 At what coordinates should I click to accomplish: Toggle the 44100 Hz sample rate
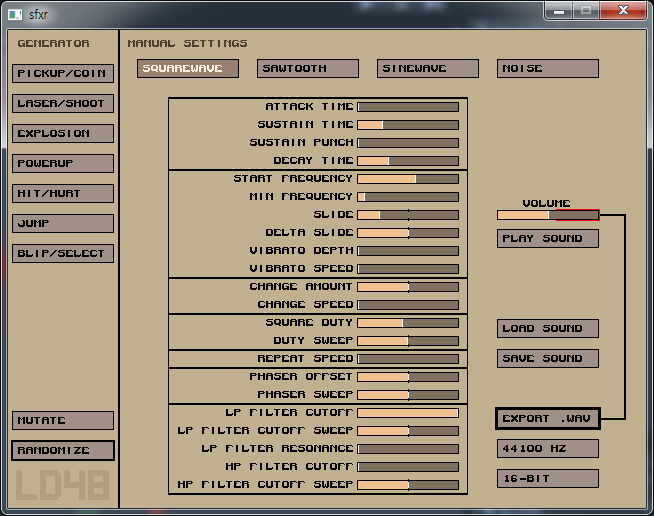pos(548,449)
